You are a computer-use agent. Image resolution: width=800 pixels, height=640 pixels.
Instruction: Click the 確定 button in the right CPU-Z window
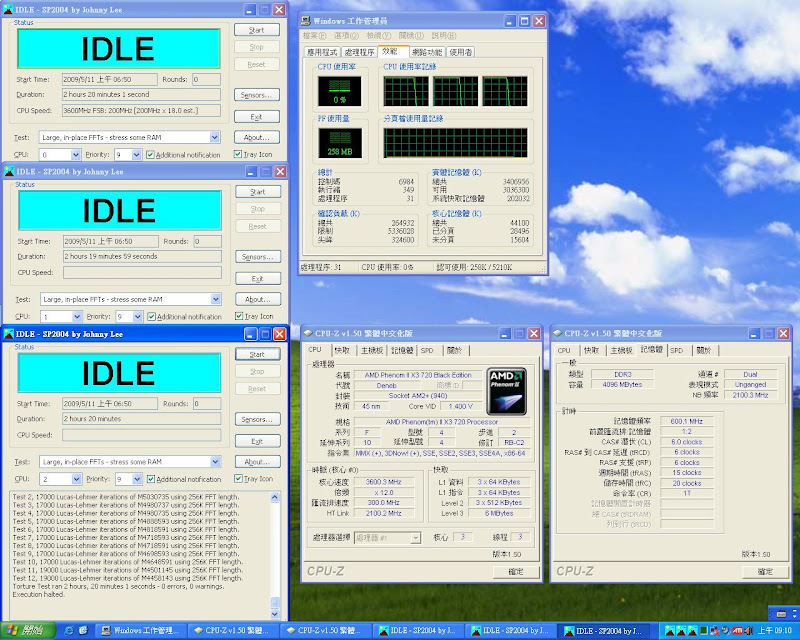765,571
